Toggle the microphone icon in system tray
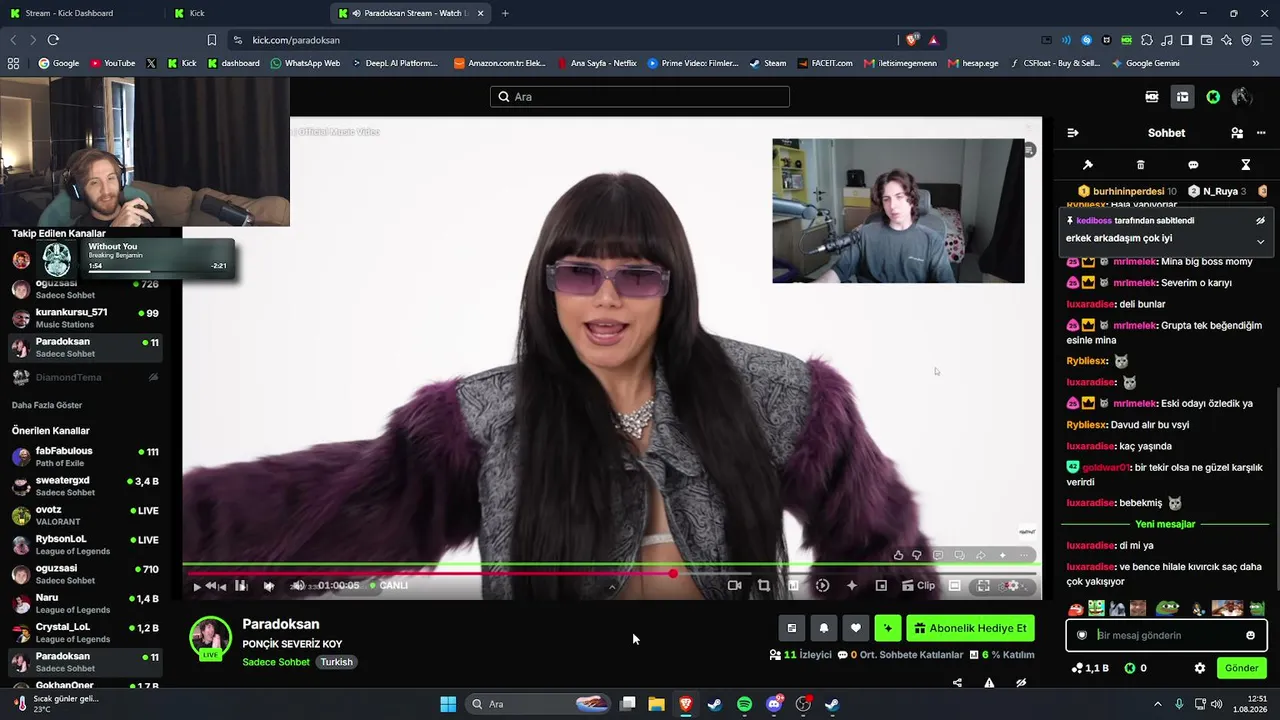 coord(1179,704)
